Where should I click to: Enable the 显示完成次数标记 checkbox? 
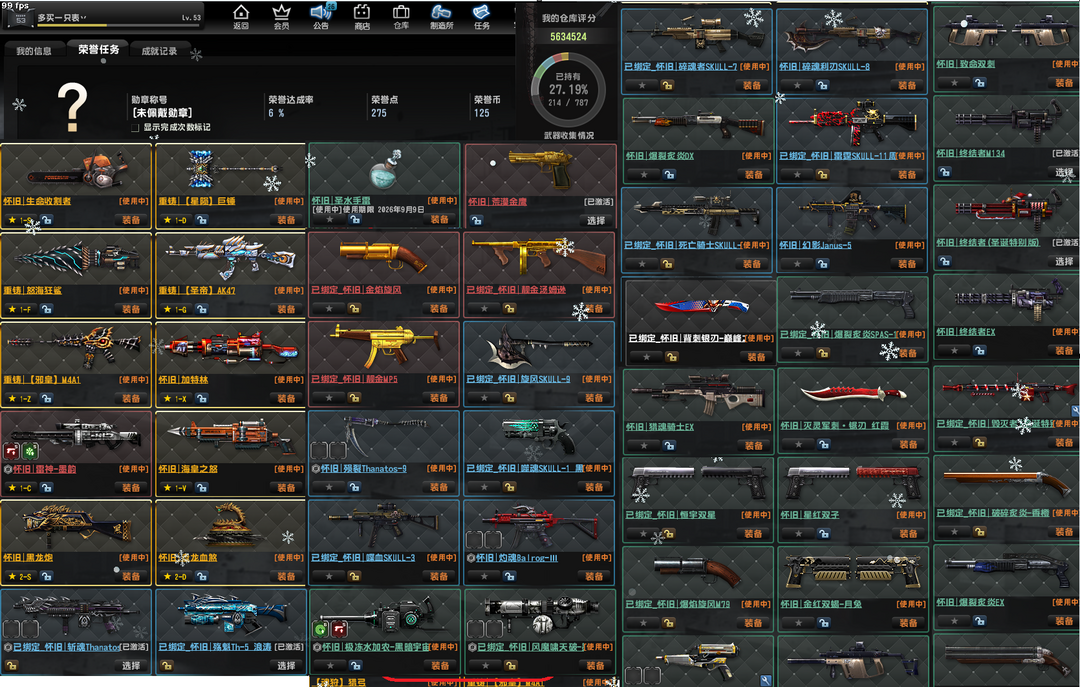pyautogui.click(x=135, y=128)
